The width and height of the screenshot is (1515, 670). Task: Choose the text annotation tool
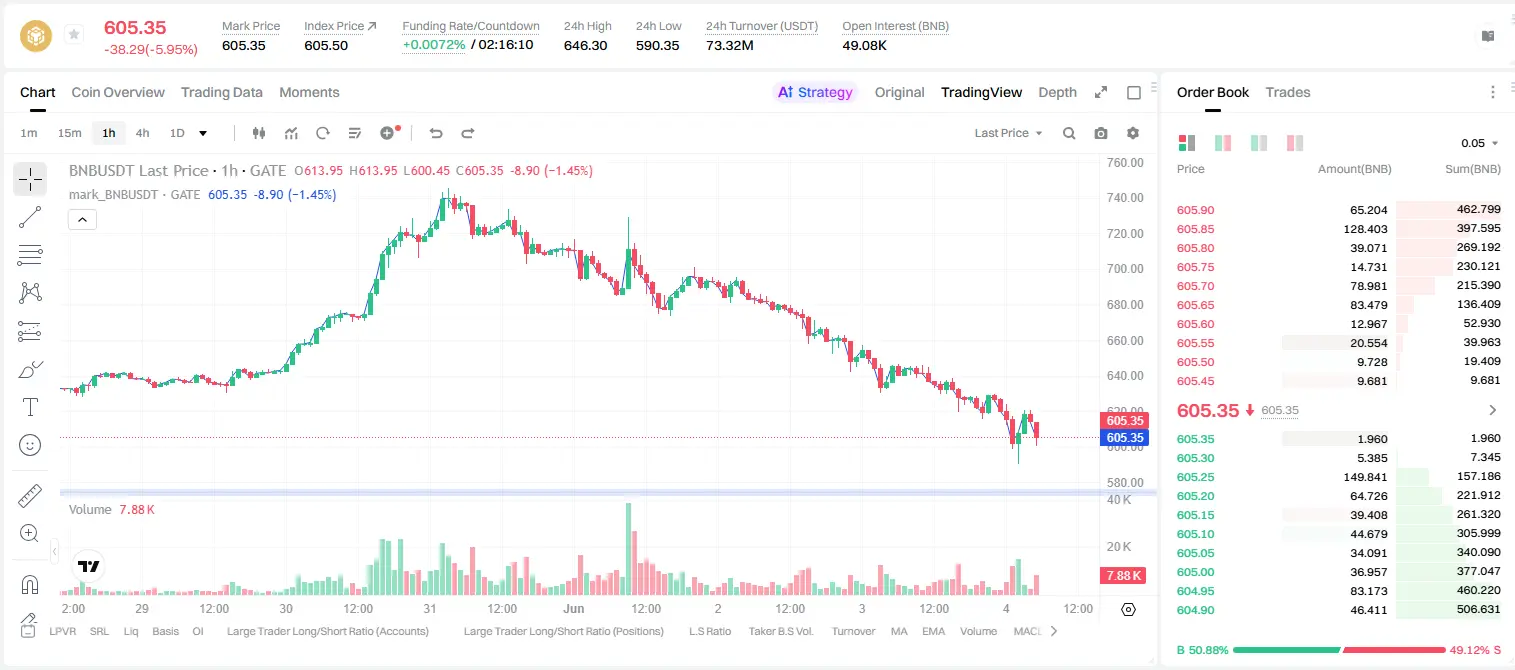pos(30,407)
